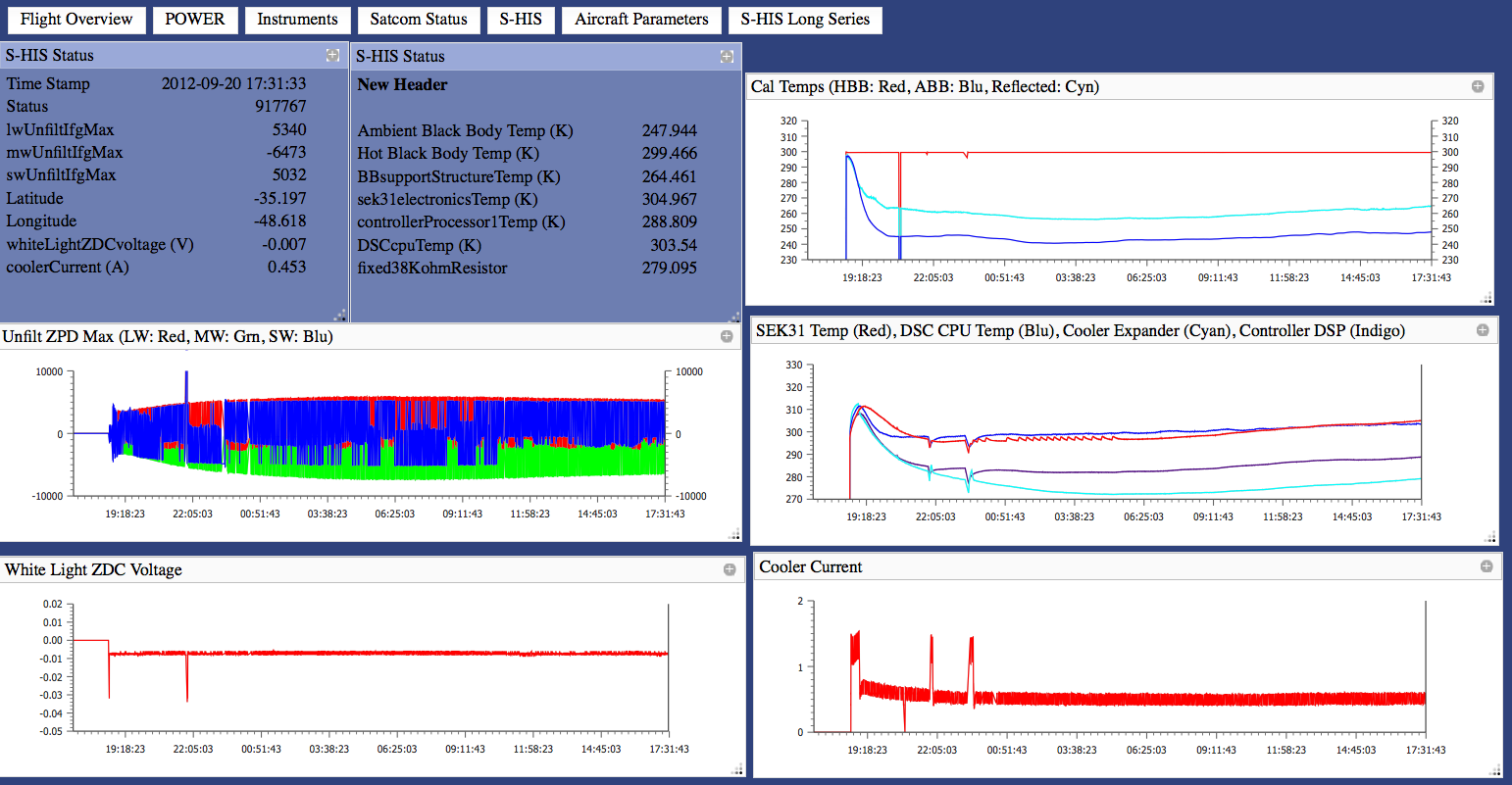Expand the Unfilt ZPD Max chart panel
Image resolution: width=1512 pixels, height=785 pixels.
(x=727, y=337)
